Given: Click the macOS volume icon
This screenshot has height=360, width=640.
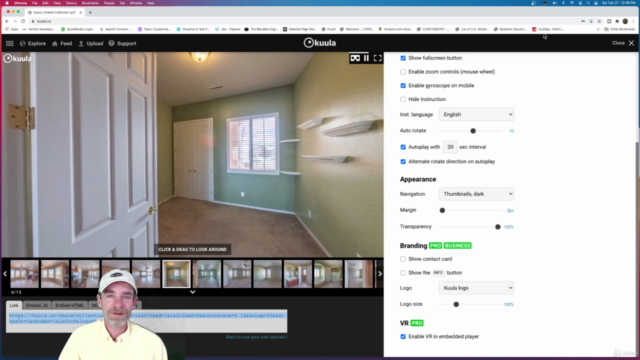Looking at the screenshot, I should pos(554,3).
